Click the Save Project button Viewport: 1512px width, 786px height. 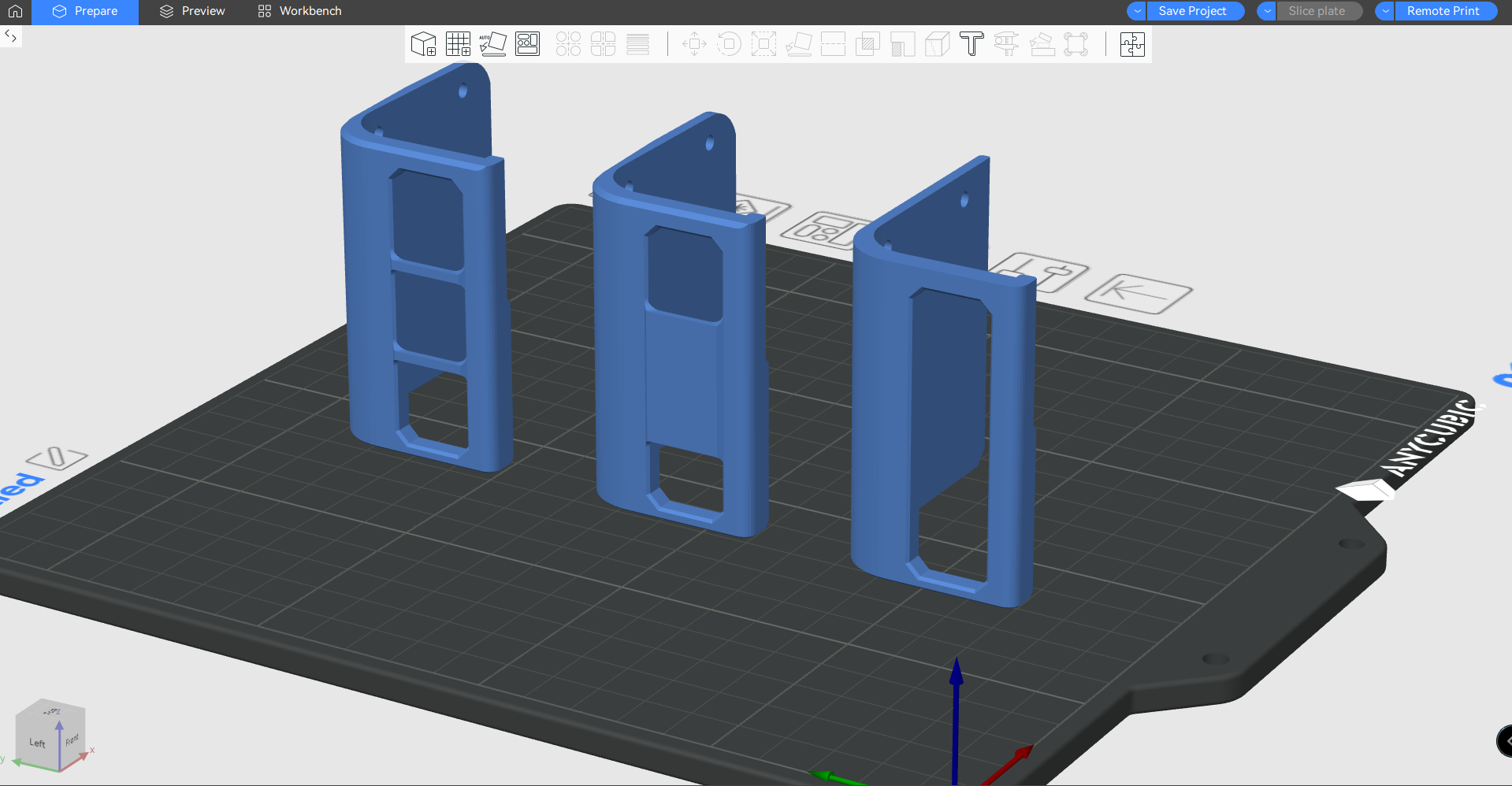click(x=1196, y=11)
